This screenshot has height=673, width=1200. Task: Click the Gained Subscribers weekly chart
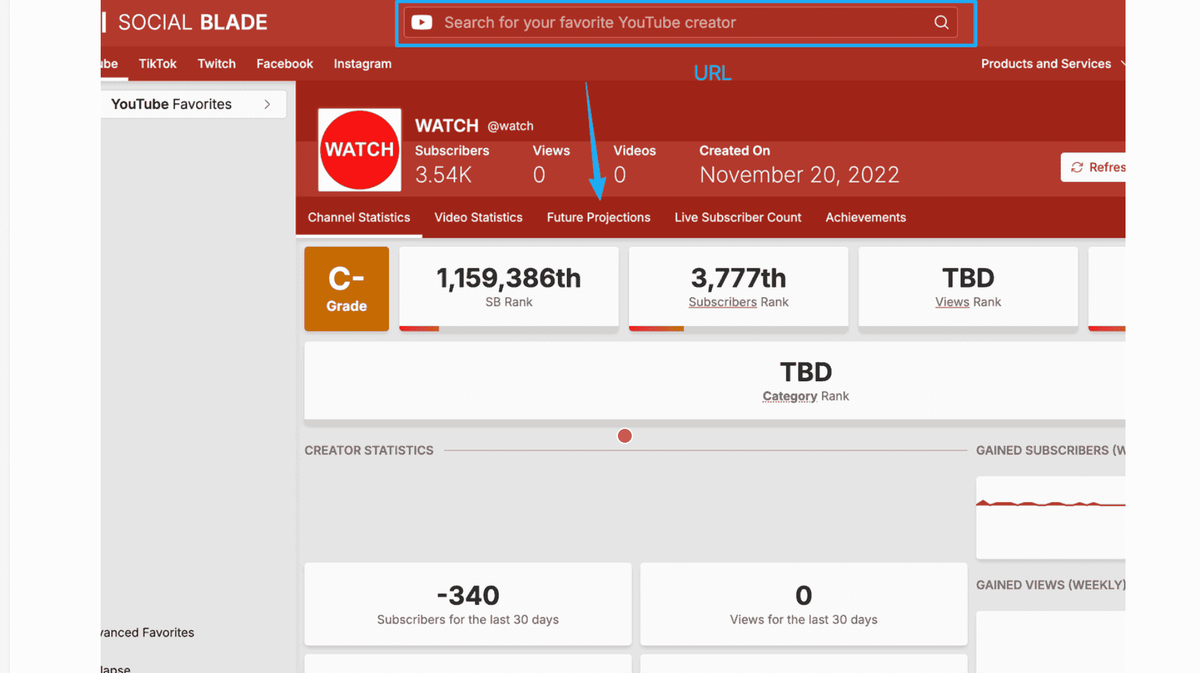(1051, 517)
